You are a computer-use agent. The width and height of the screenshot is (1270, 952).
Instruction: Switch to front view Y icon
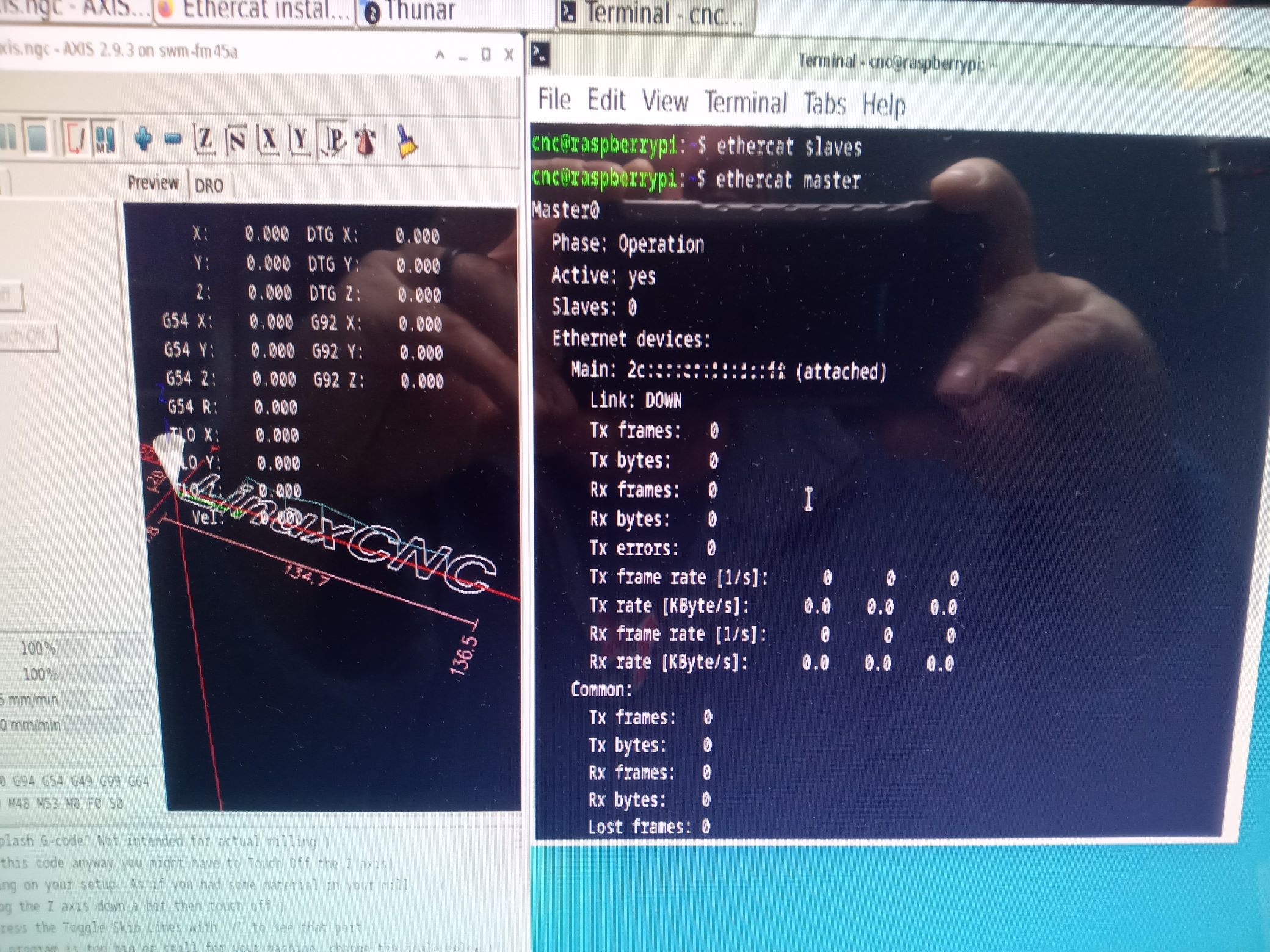(x=299, y=140)
